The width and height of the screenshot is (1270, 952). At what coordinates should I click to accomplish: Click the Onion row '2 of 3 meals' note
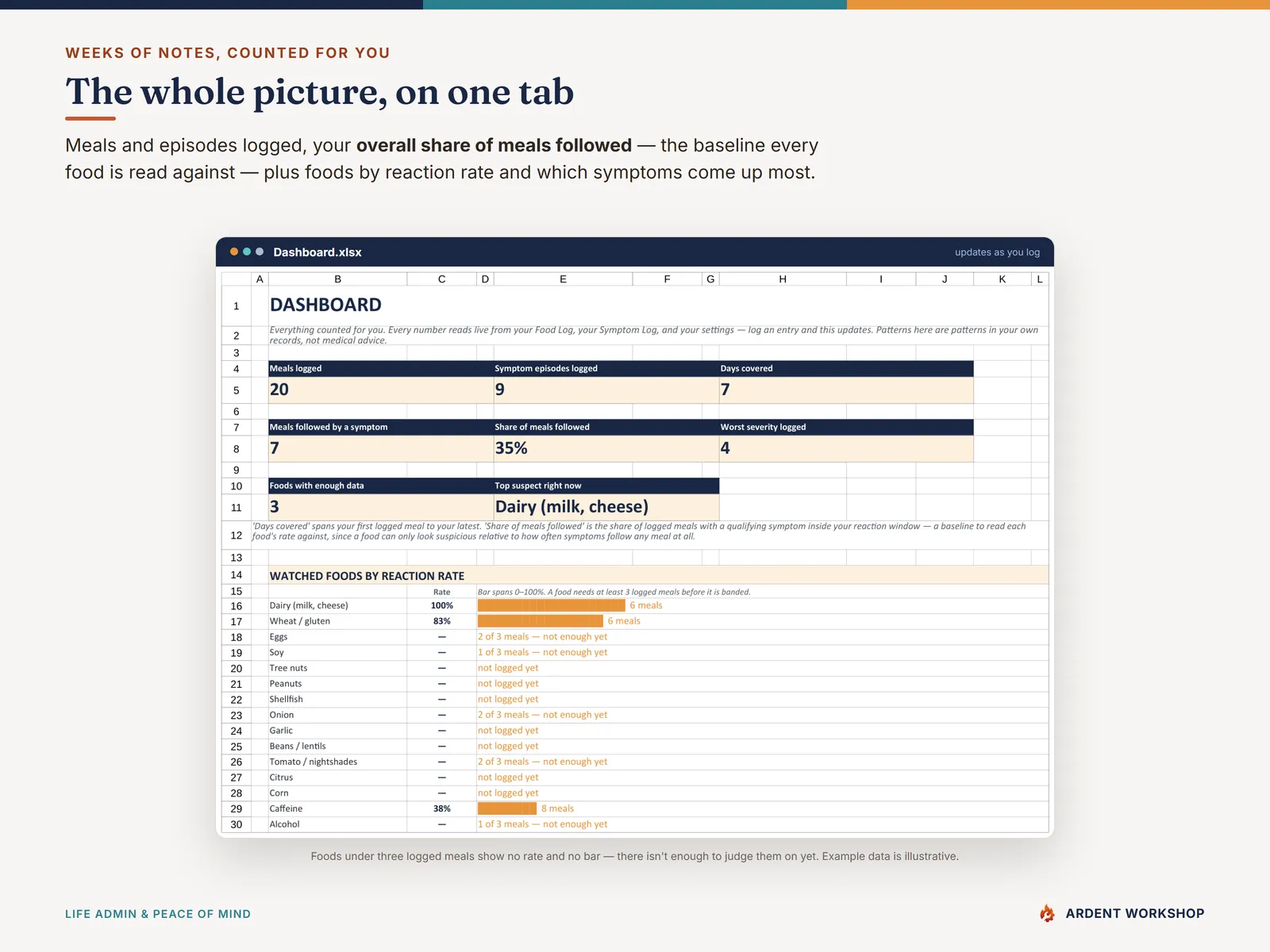point(542,716)
